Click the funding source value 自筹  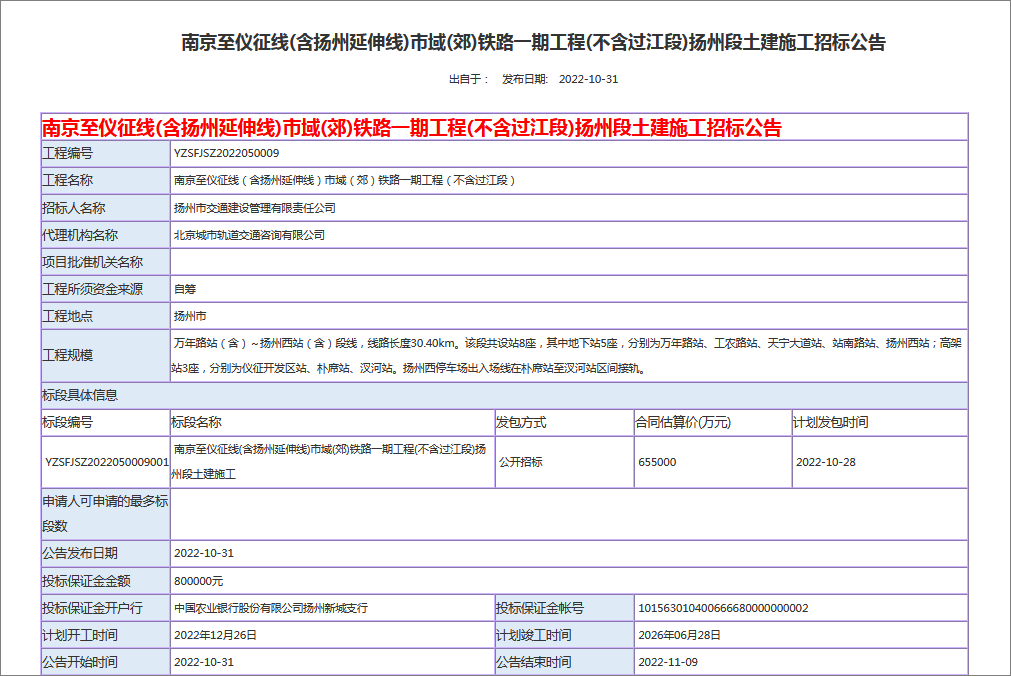pos(185,289)
